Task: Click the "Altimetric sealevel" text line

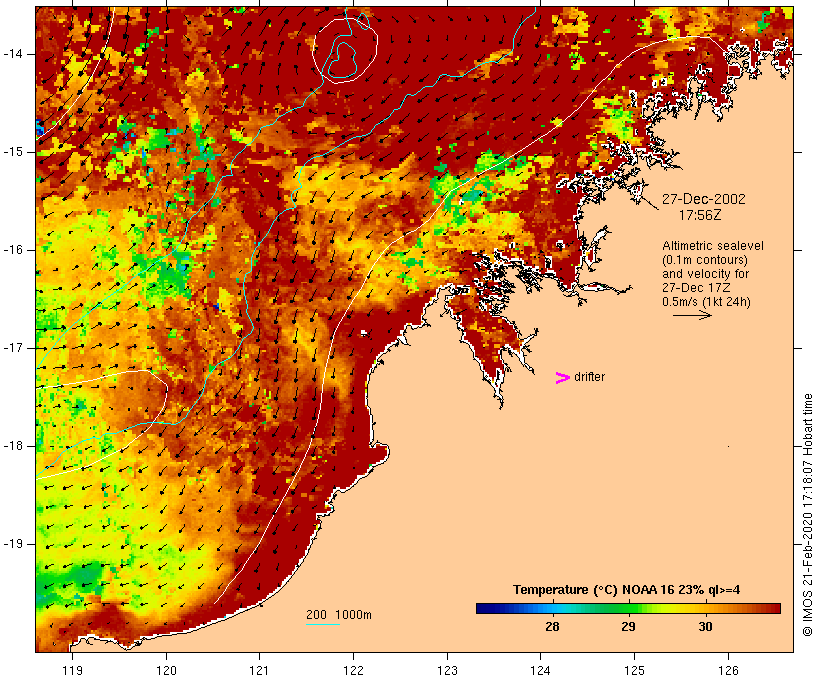Action: tap(713, 246)
